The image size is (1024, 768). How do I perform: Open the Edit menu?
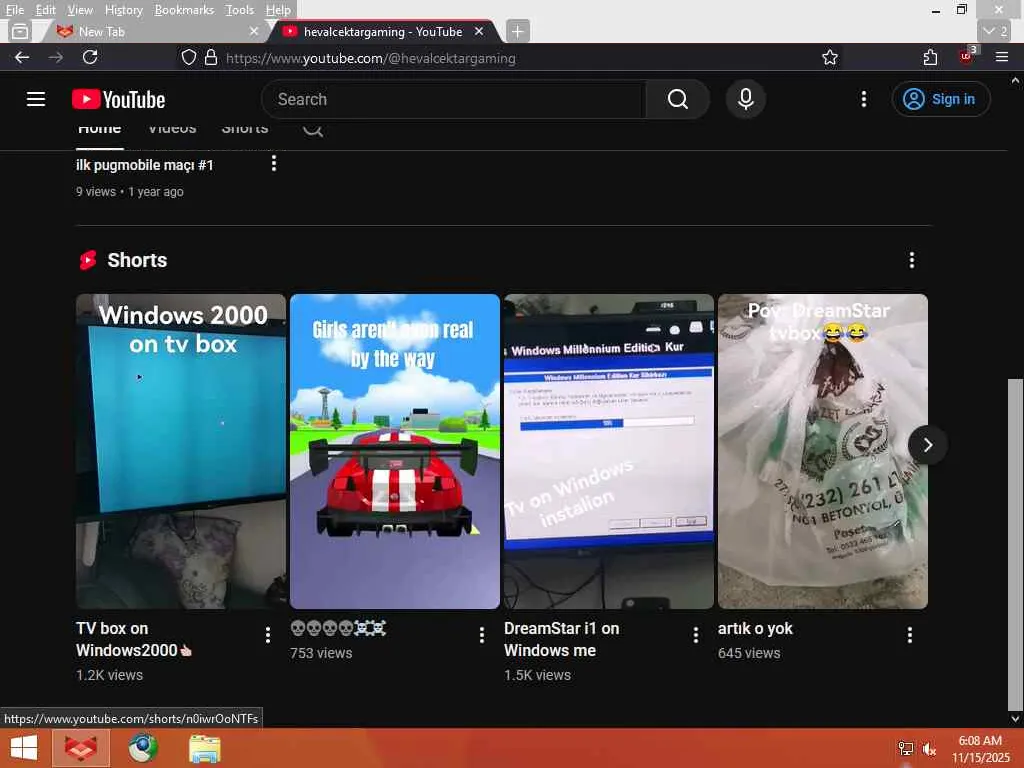(x=45, y=10)
